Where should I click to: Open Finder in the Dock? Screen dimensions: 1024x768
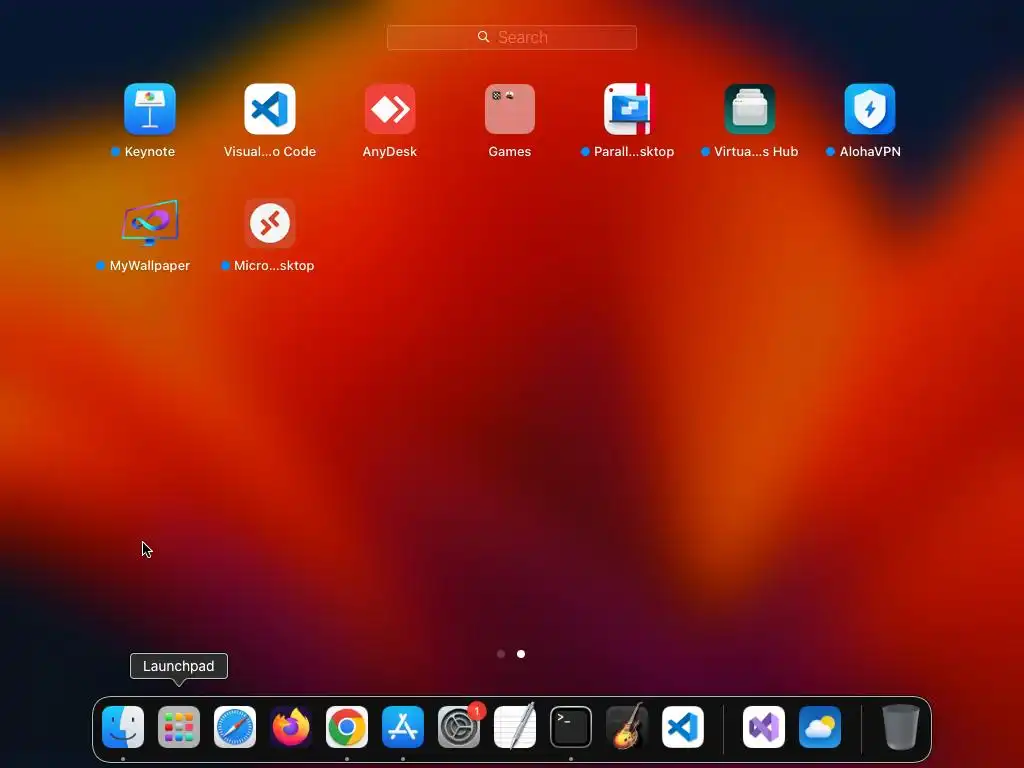point(123,727)
